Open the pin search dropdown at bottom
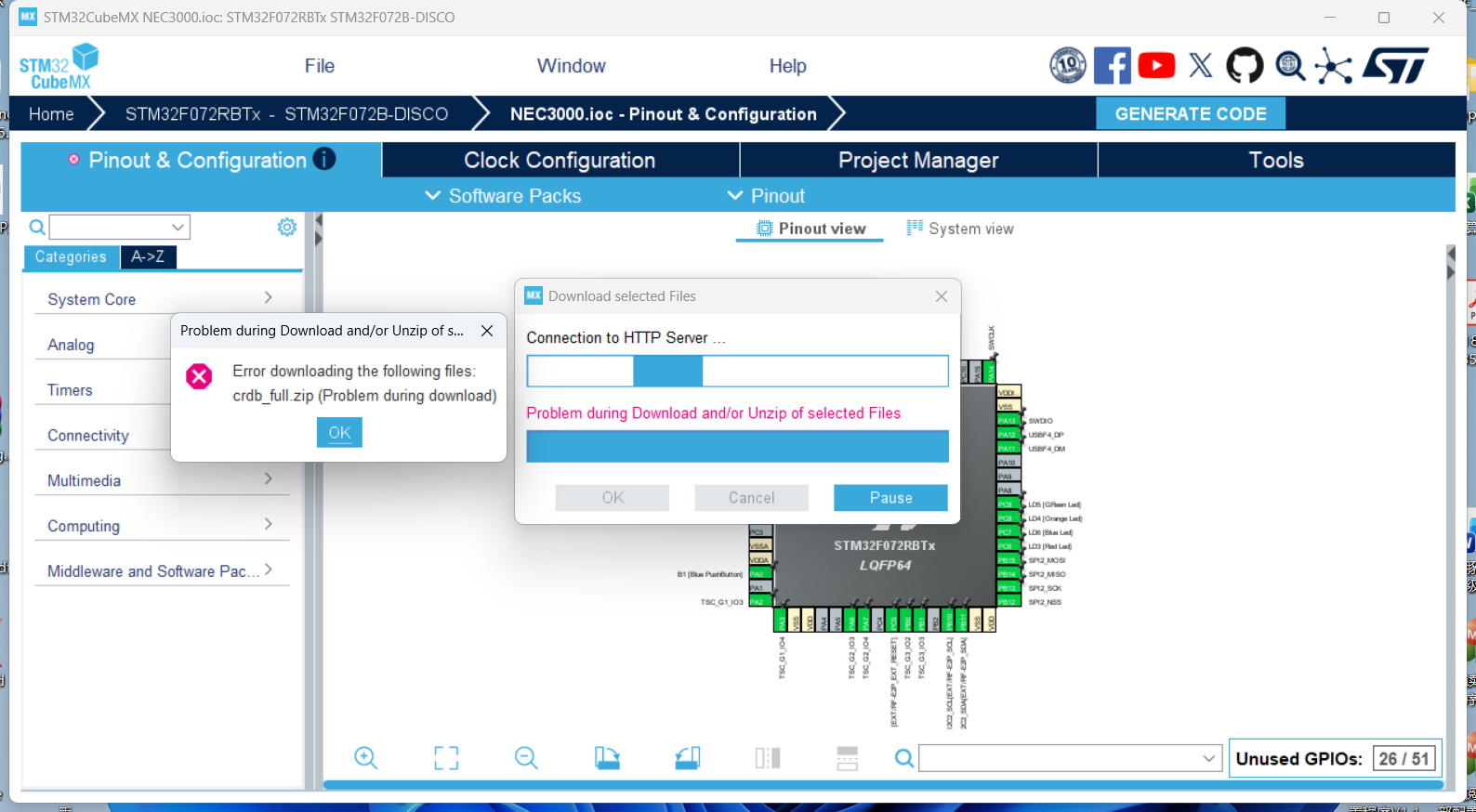Viewport: 1476px width, 812px height. click(x=1208, y=758)
